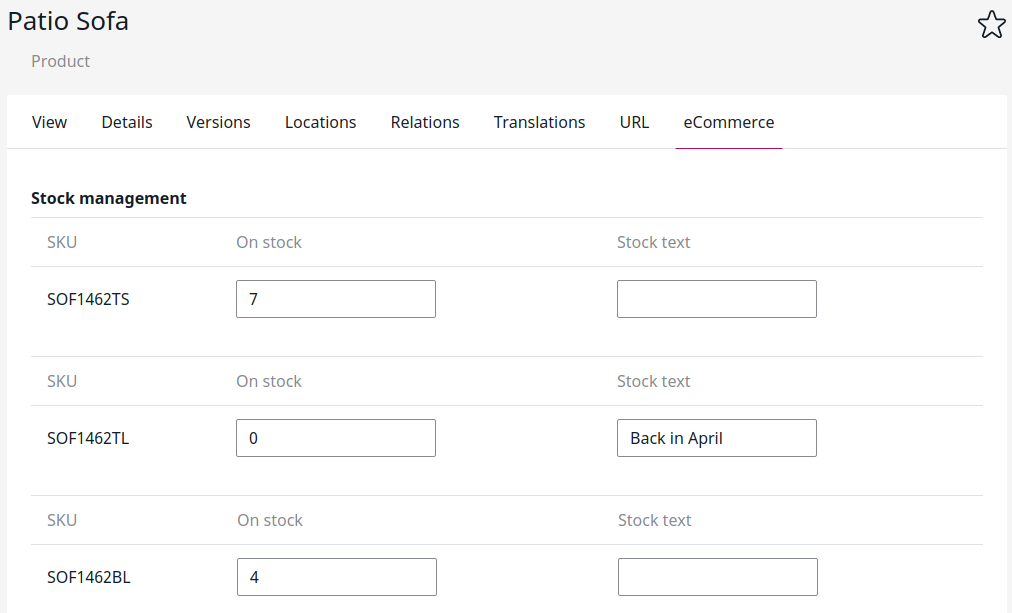
Task: Click the Stock management section heading
Action: click(x=109, y=198)
